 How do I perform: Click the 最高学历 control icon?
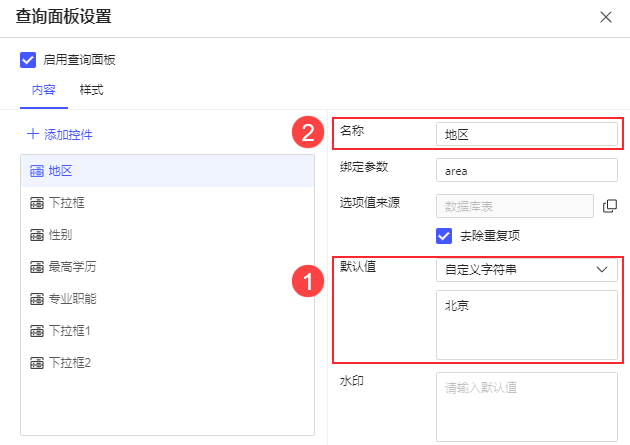(37, 267)
